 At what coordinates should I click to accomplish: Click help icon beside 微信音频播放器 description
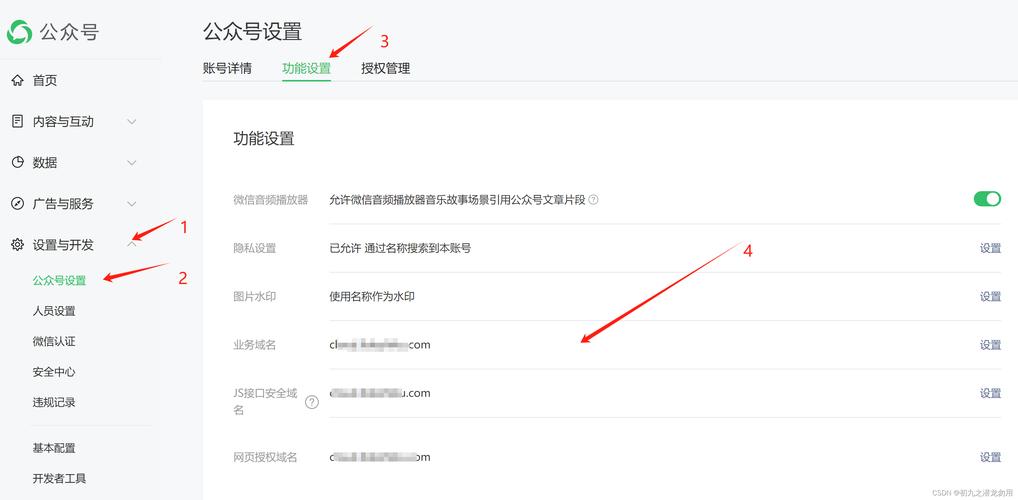593,200
